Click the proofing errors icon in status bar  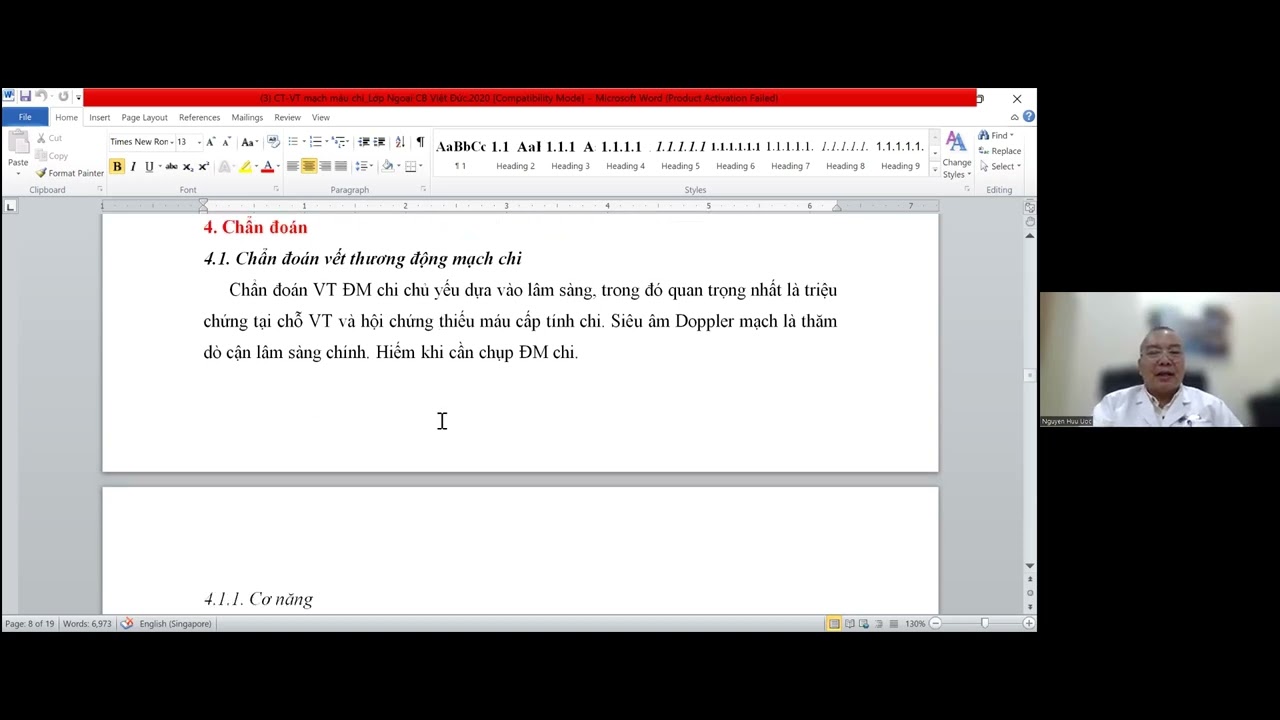tap(127, 624)
